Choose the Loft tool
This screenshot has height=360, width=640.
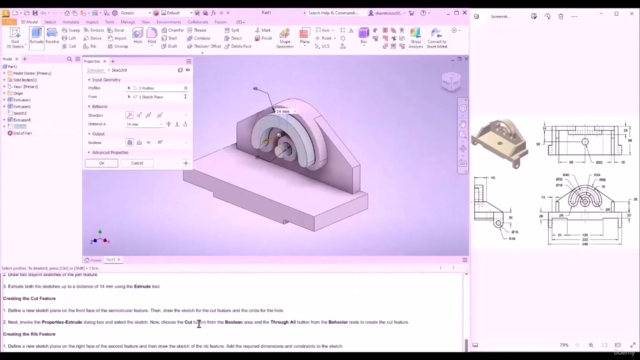coord(69,38)
